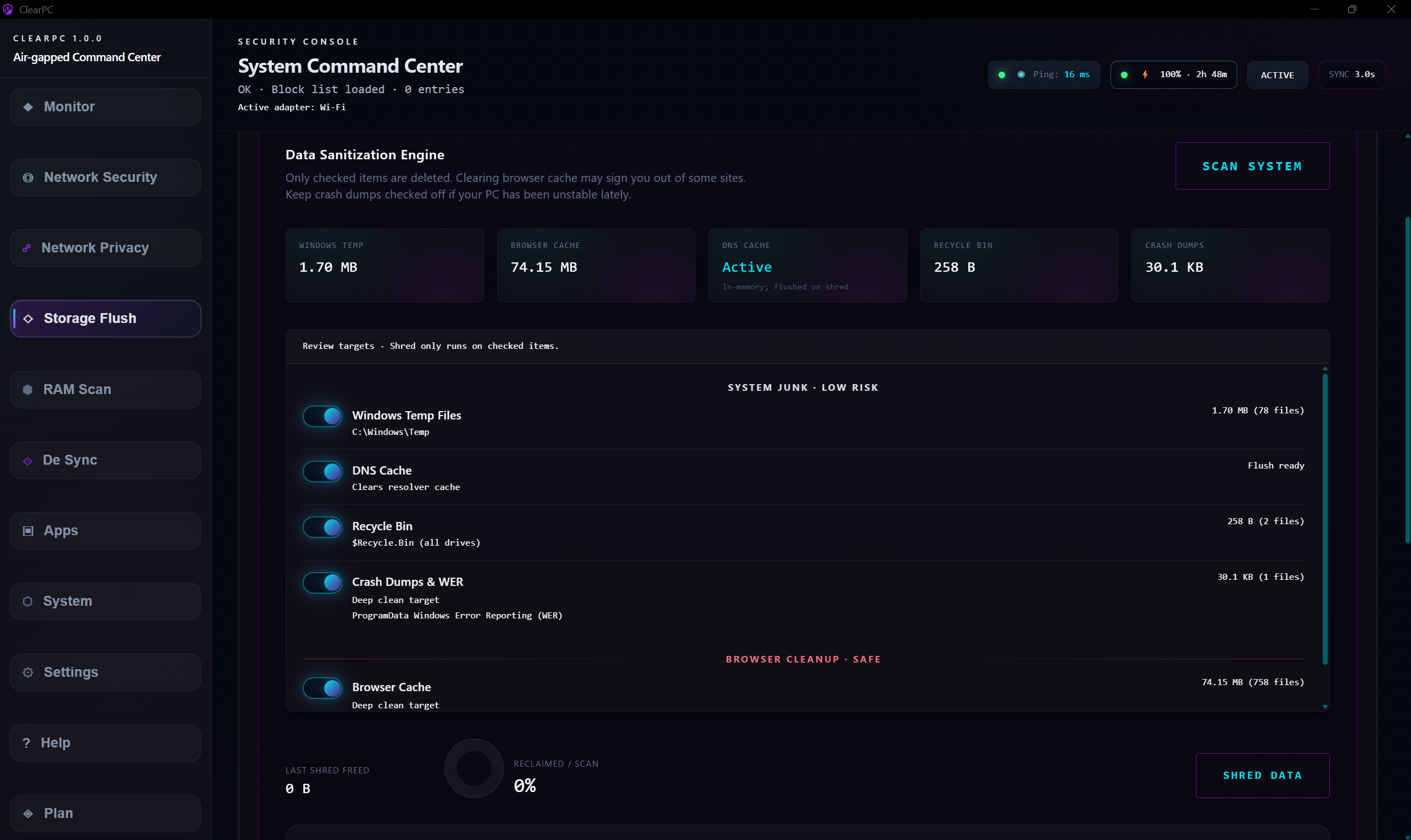This screenshot has height=840, width=1411.
Task: Click the battery lightning bolt icon
Action: [1145, 75]
